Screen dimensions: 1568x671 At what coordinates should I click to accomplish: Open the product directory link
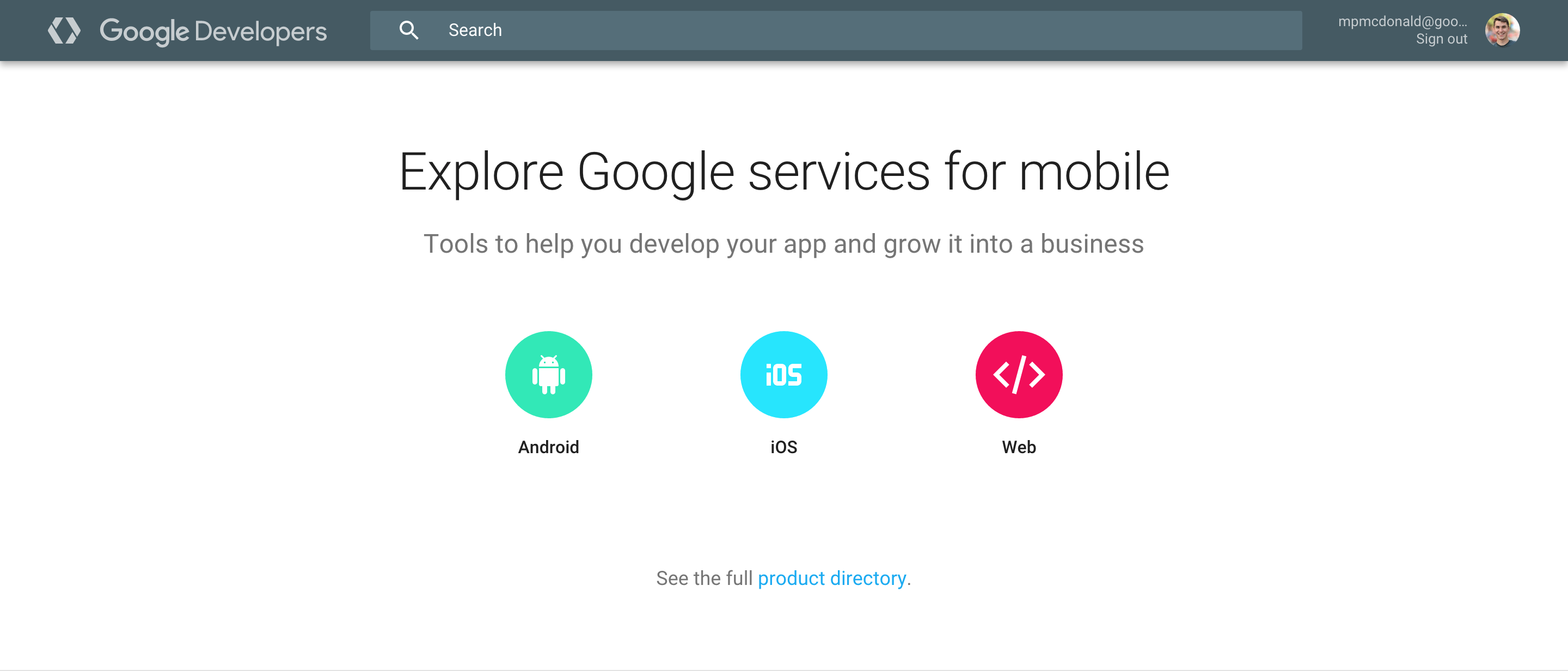coord(831,578)
